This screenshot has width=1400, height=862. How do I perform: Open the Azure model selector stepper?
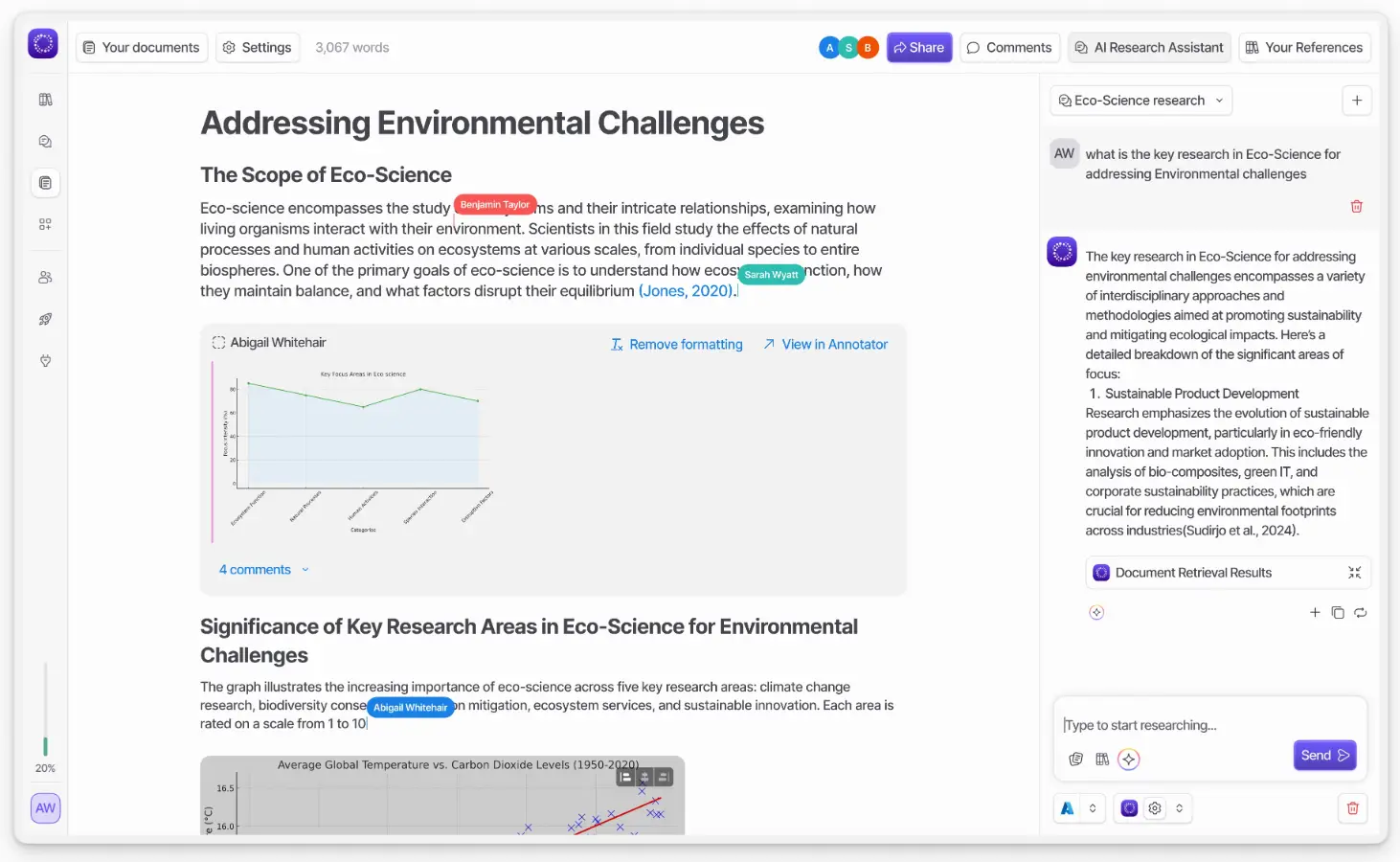coord(1093,808)
